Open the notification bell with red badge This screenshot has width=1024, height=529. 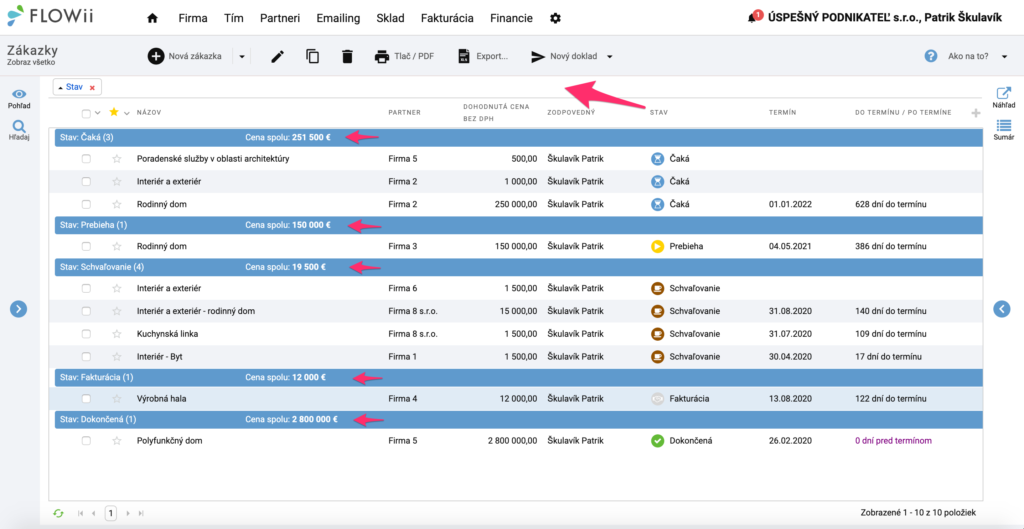pos(753,17)
